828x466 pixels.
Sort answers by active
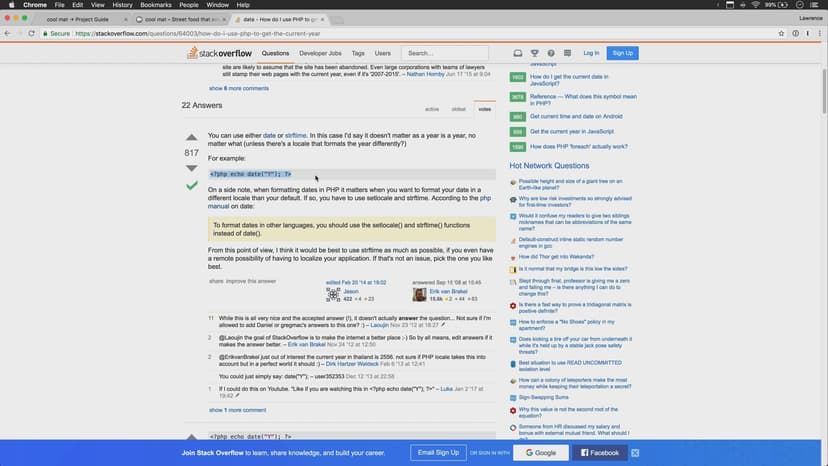click(432, 109)
